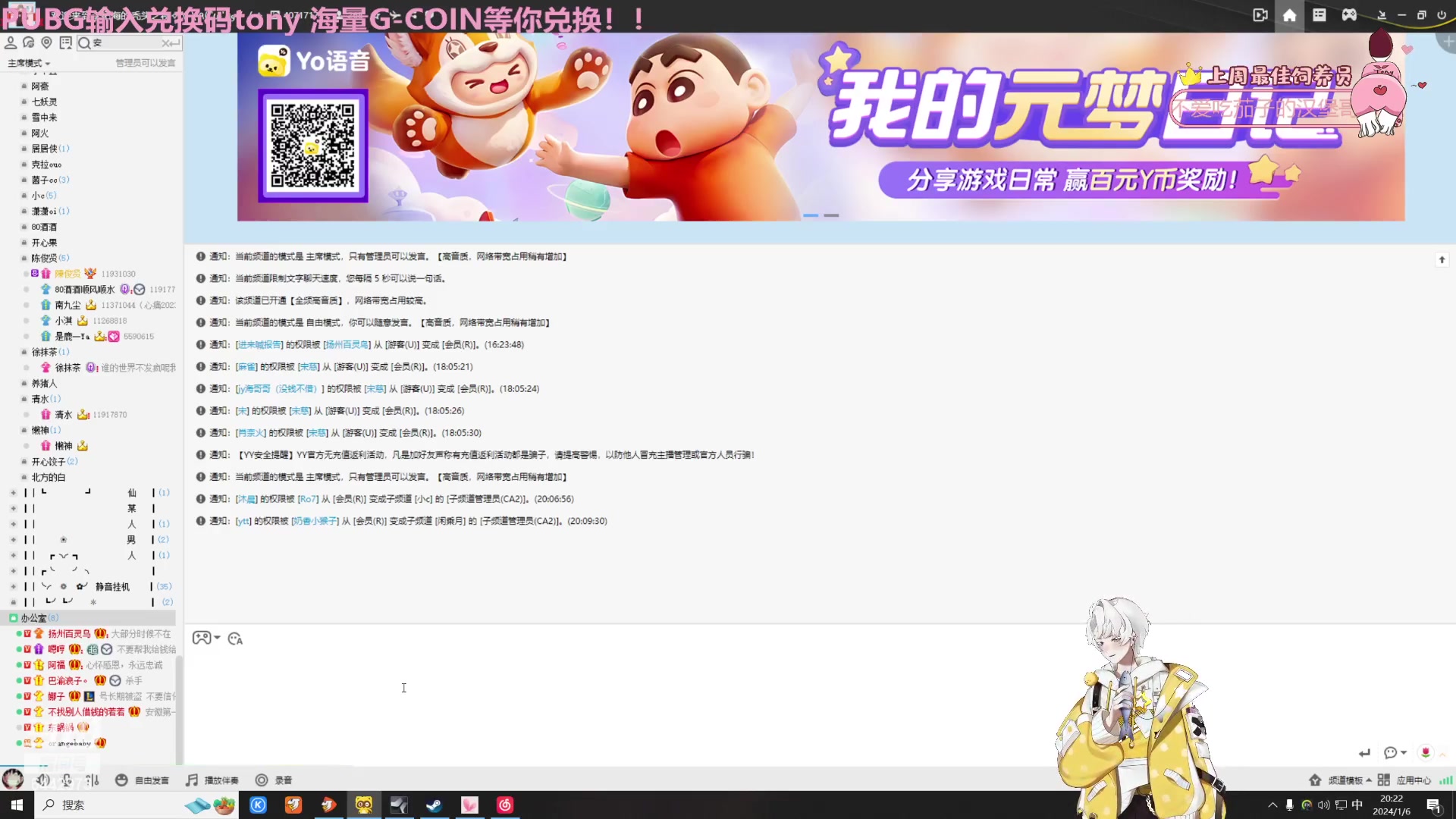1456x819 pixels.
Task: Open Steam from the Windows taskbar
Action: [434, 805]
